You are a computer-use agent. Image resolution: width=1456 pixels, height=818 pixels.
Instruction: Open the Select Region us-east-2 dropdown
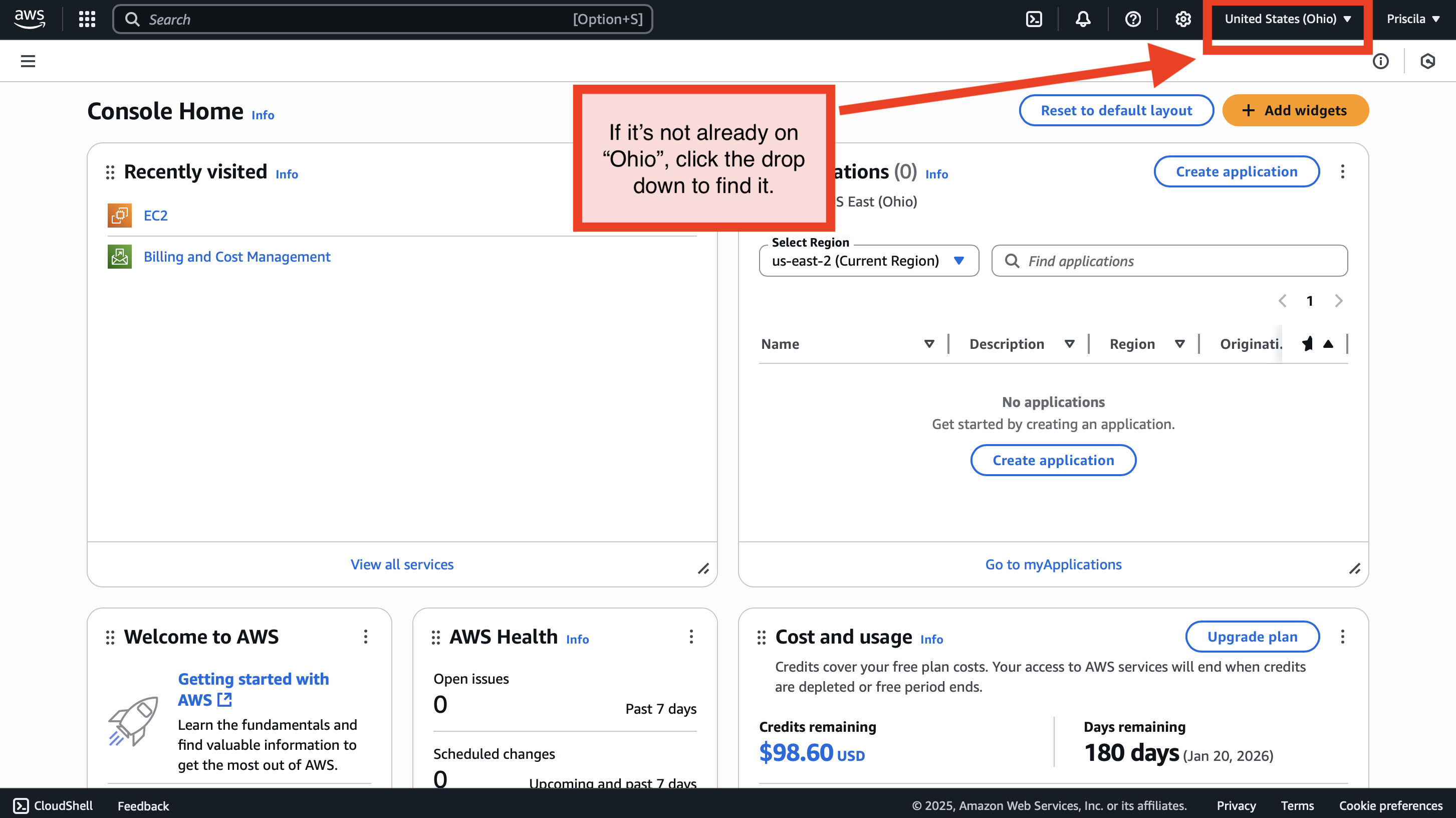point(869,261)
